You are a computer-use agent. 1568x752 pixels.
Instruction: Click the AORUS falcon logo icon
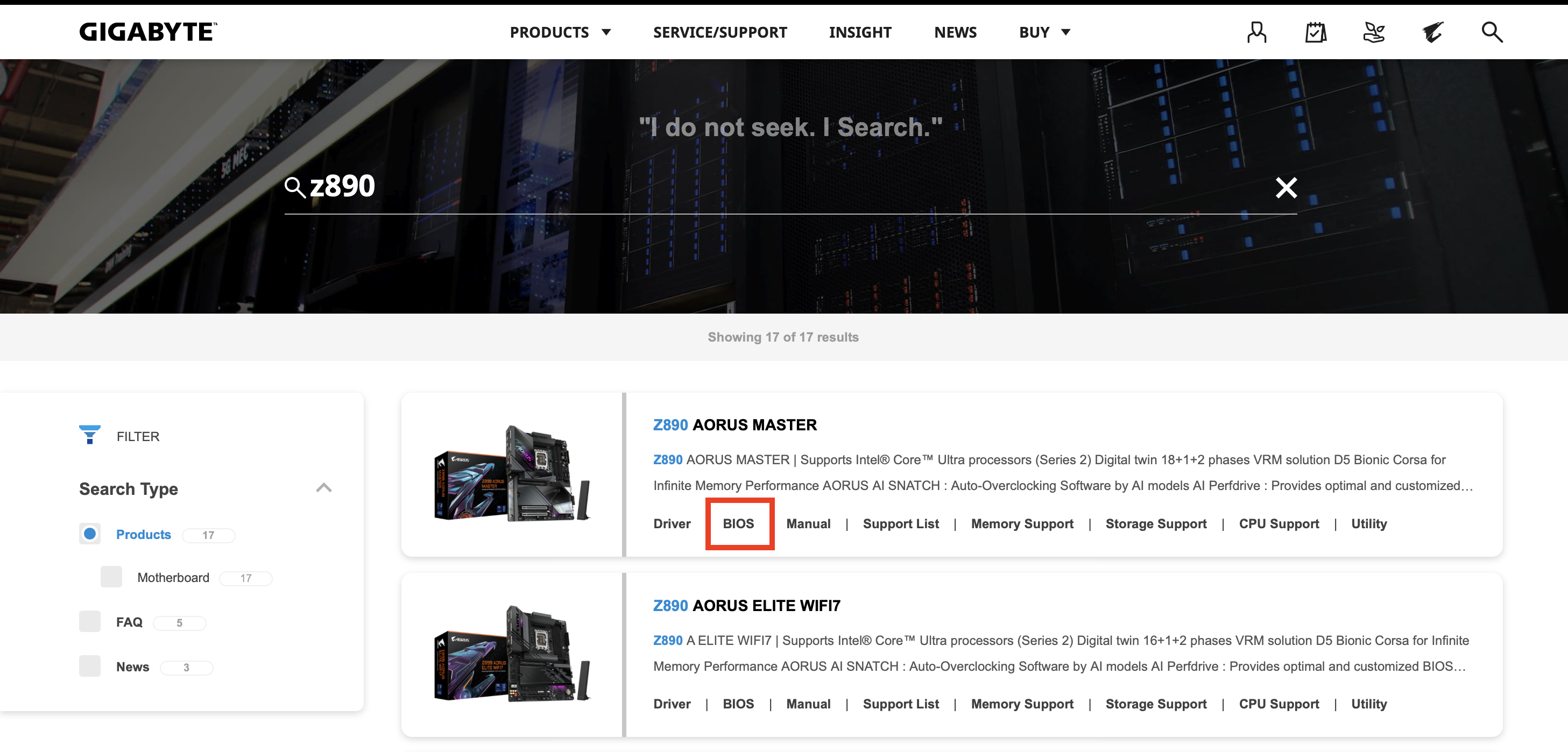[x=1432, y=32]
